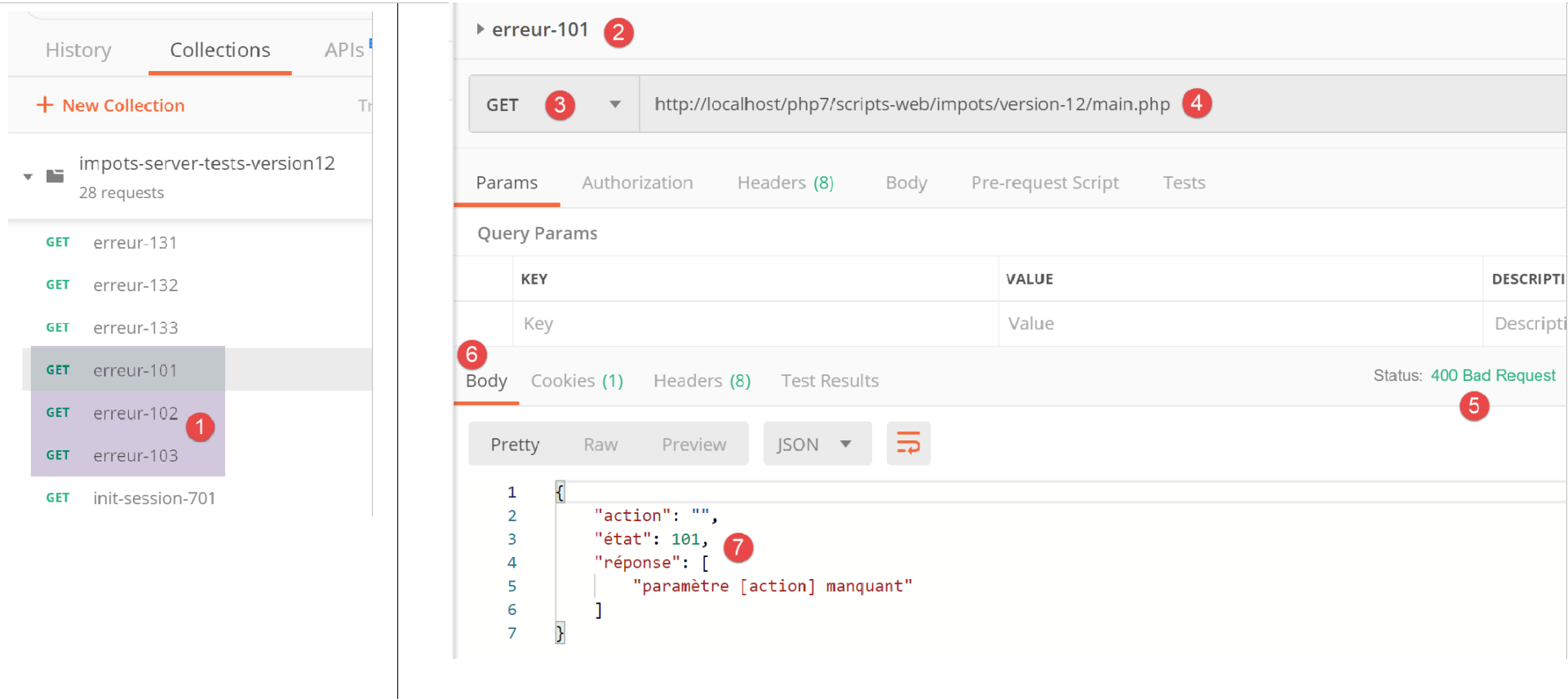This screenshot has width=1568, height=699.
Task: View the response Cookies (1) tab
Action: click(x=577, y=381)
